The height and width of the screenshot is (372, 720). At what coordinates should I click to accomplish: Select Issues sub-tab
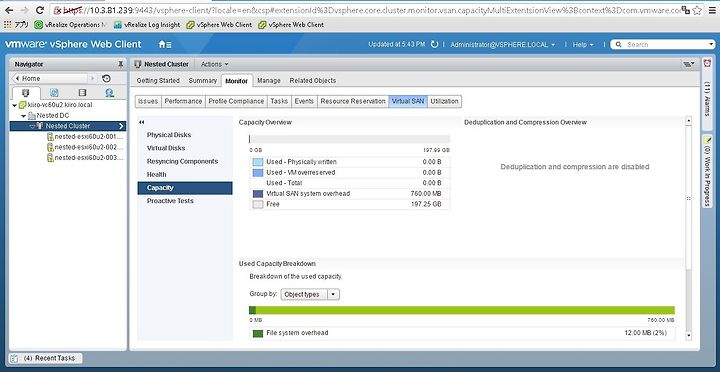[148, 101]
